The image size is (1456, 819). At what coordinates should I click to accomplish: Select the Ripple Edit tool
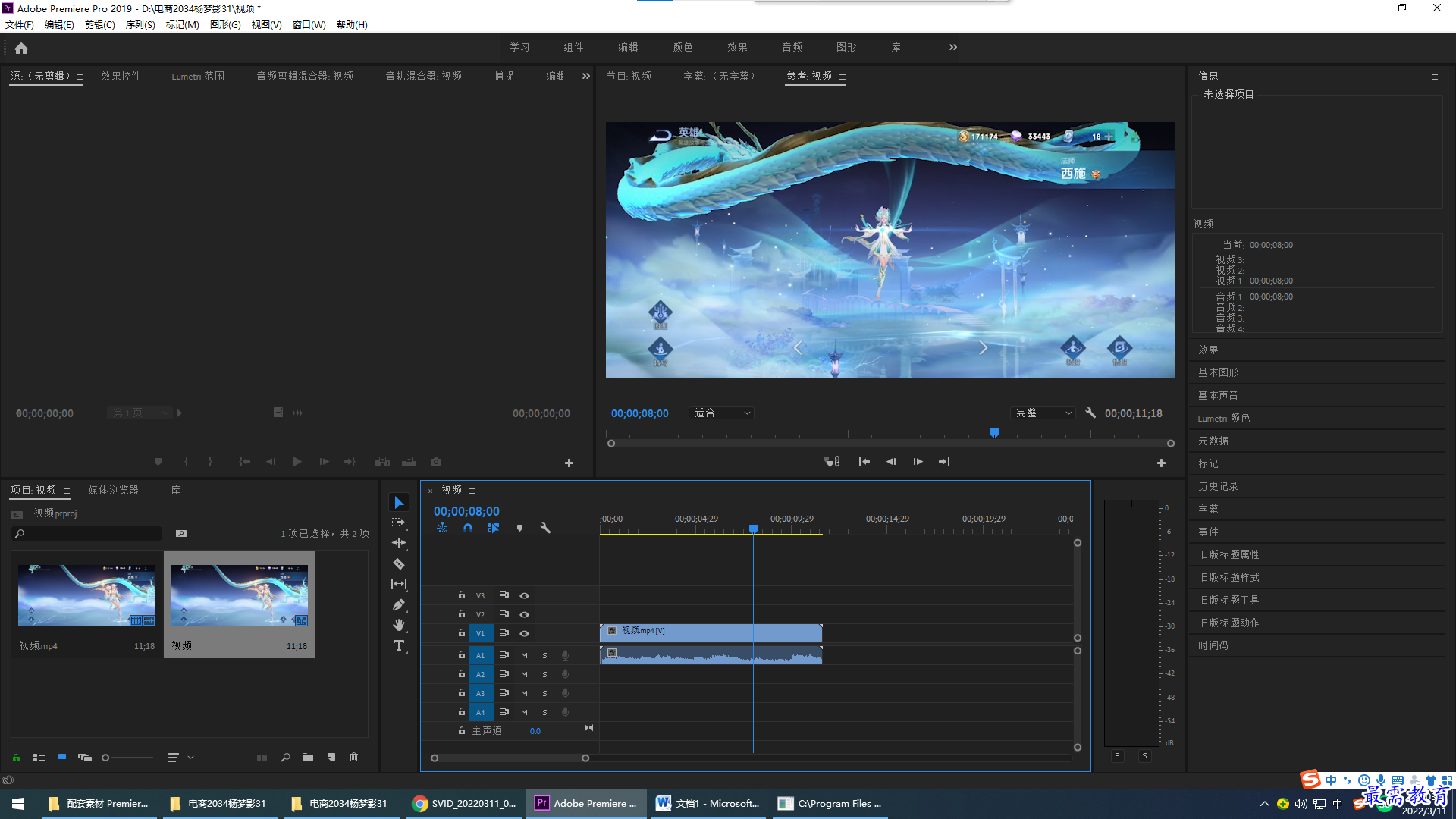pos(399,543)
